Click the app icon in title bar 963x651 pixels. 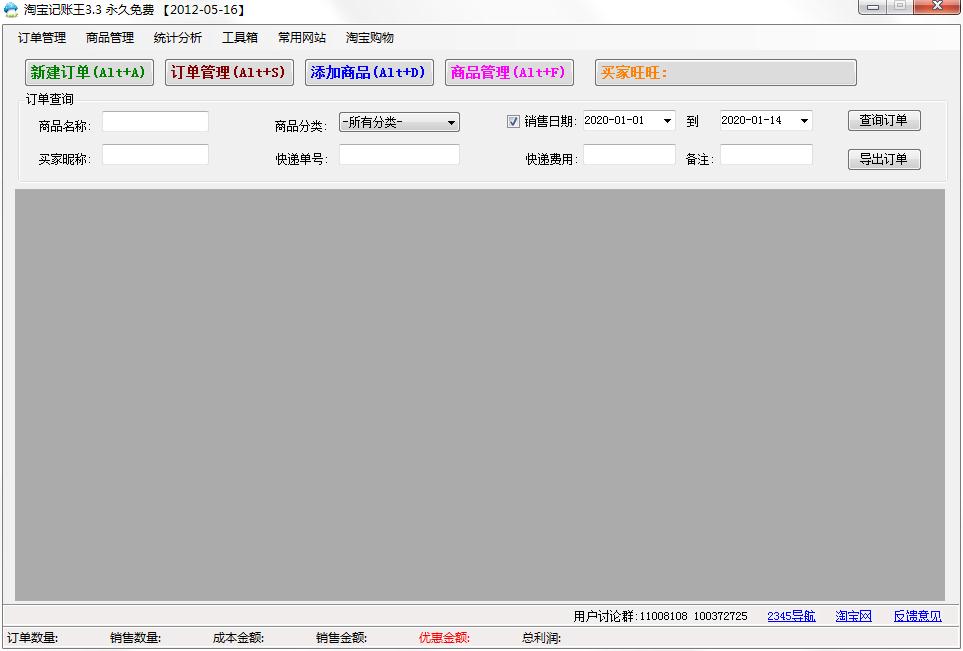click(11, 10)
